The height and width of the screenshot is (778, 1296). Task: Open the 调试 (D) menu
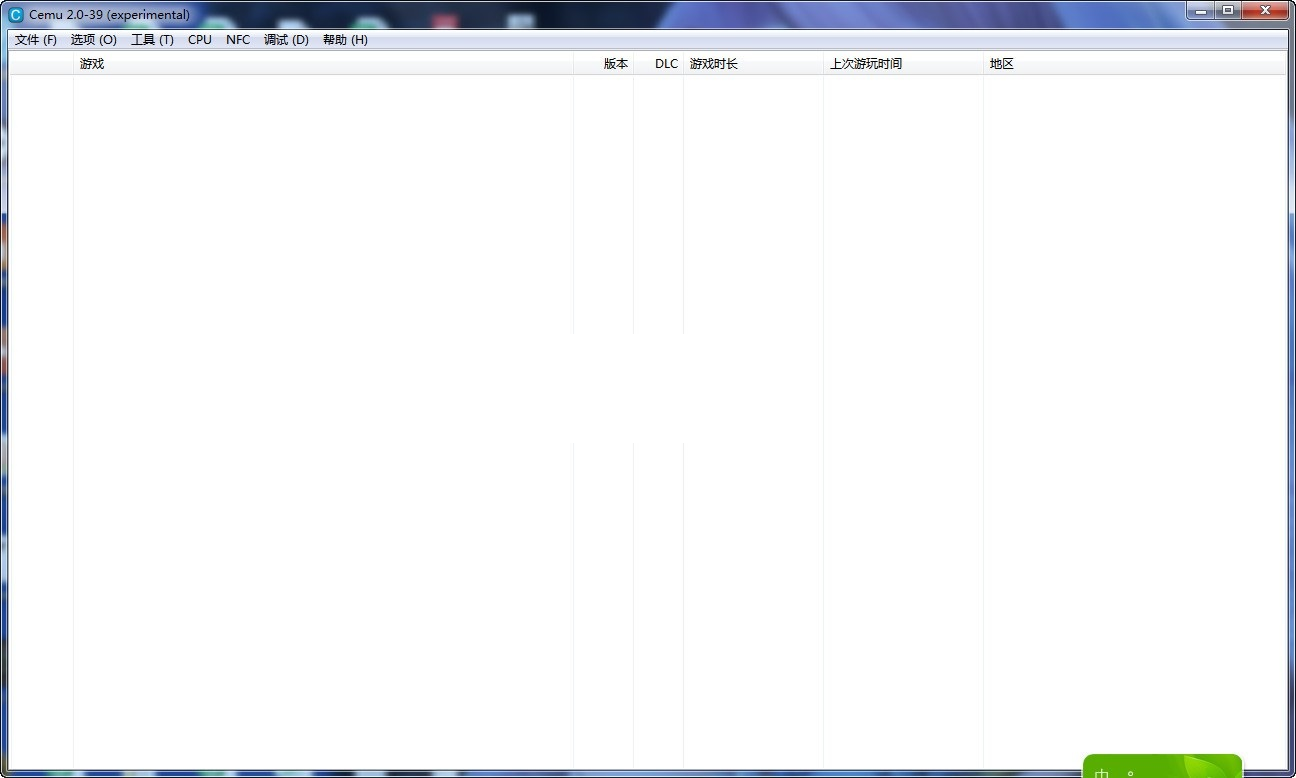pos(286,40)
